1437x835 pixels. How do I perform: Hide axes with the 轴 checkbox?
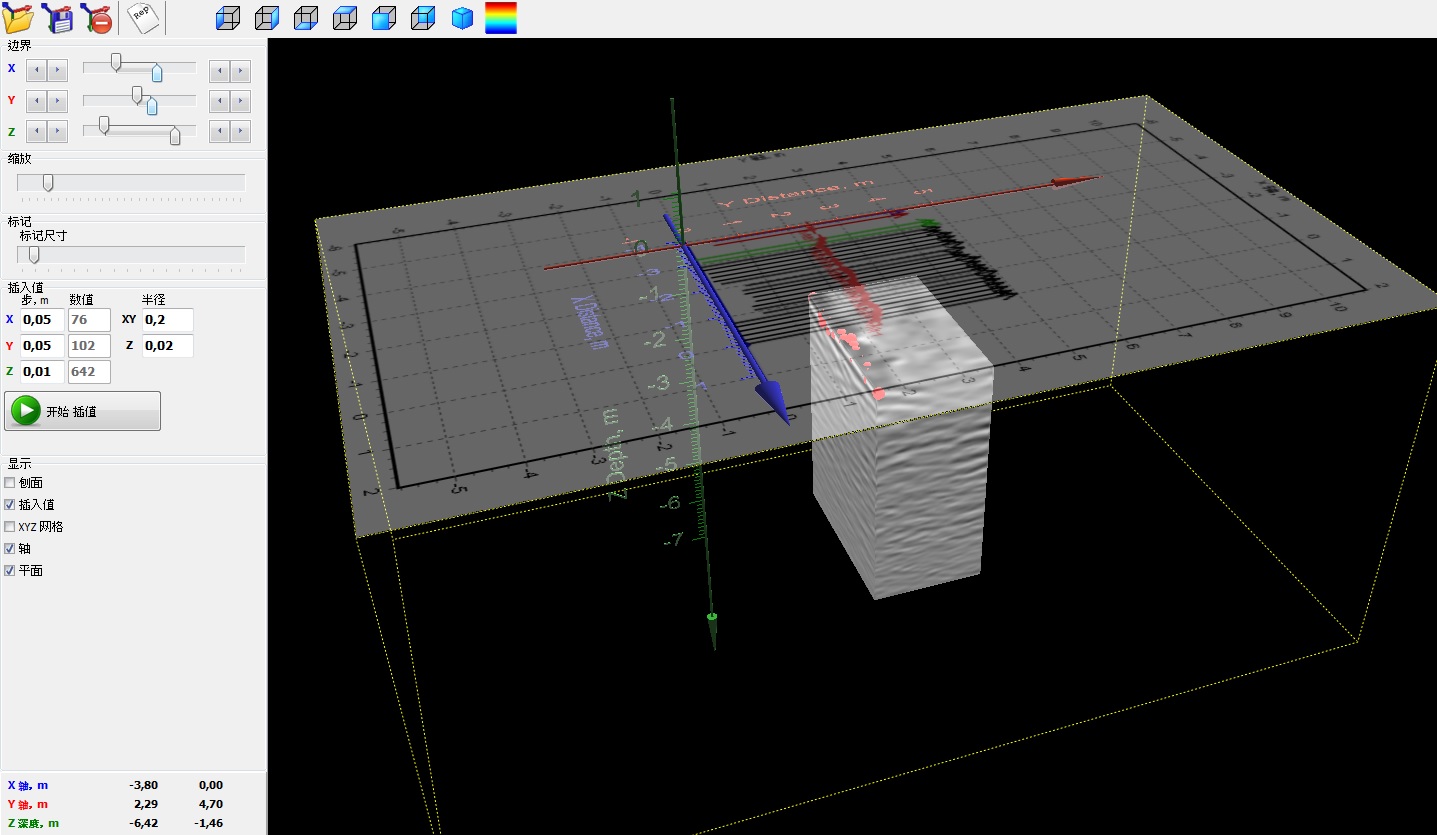[x=10, y=549]
